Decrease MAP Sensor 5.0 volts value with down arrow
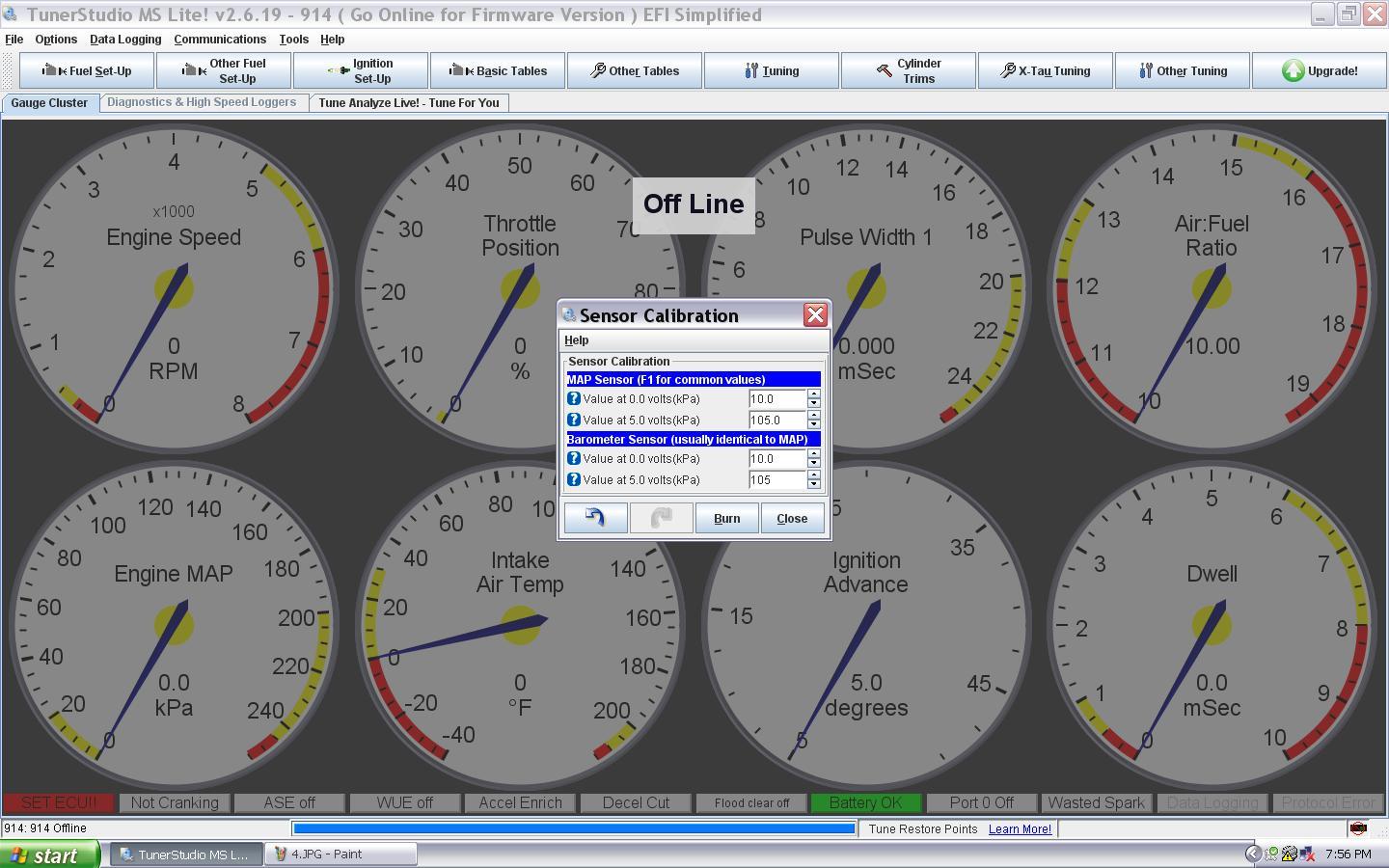1389x868 pixels. point(814,425)
